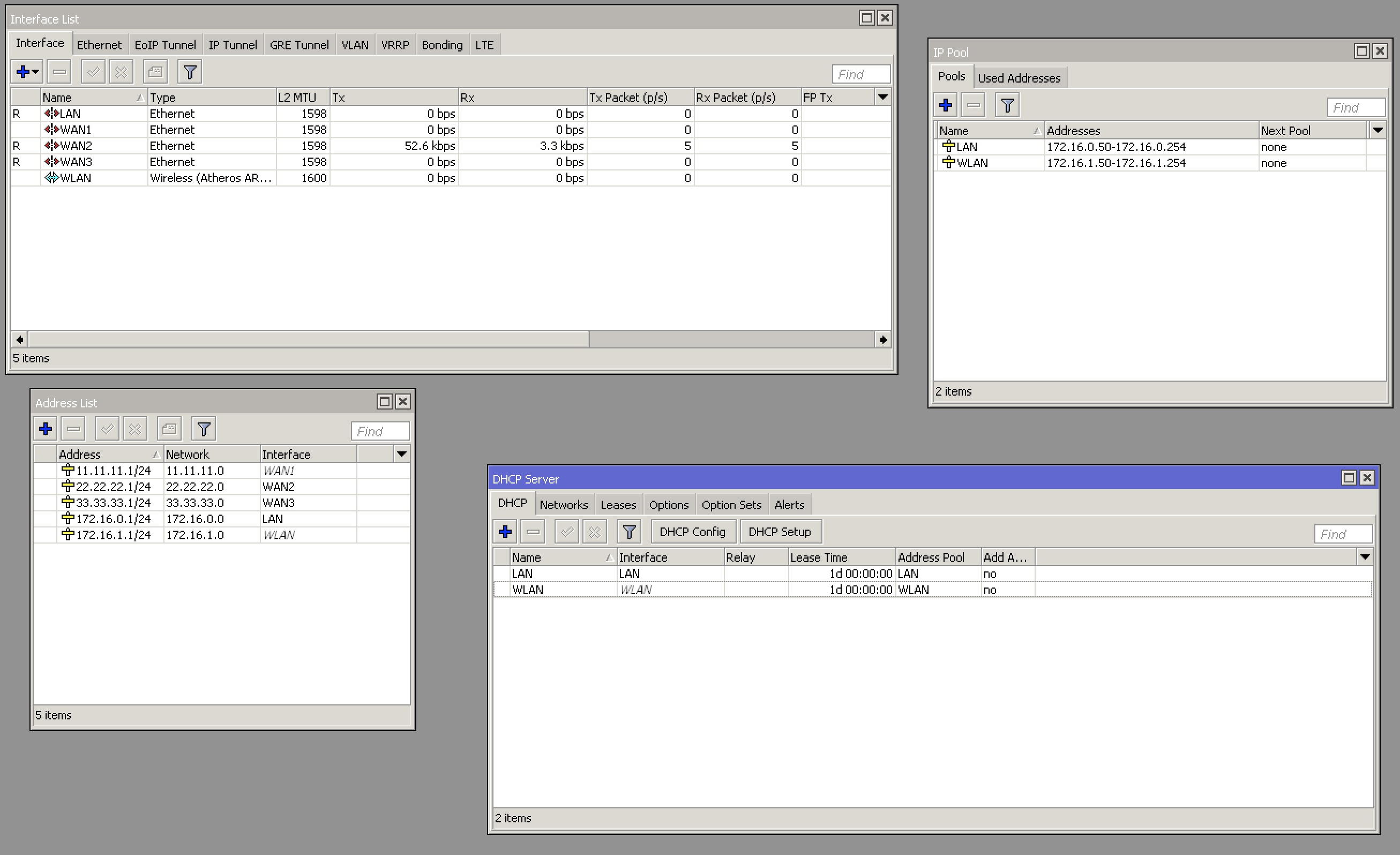Expand the dropdown arrow beside the add button
The height and width of the screenshot is (855, 1400).
pyautogui.click(x=36, y=72)
